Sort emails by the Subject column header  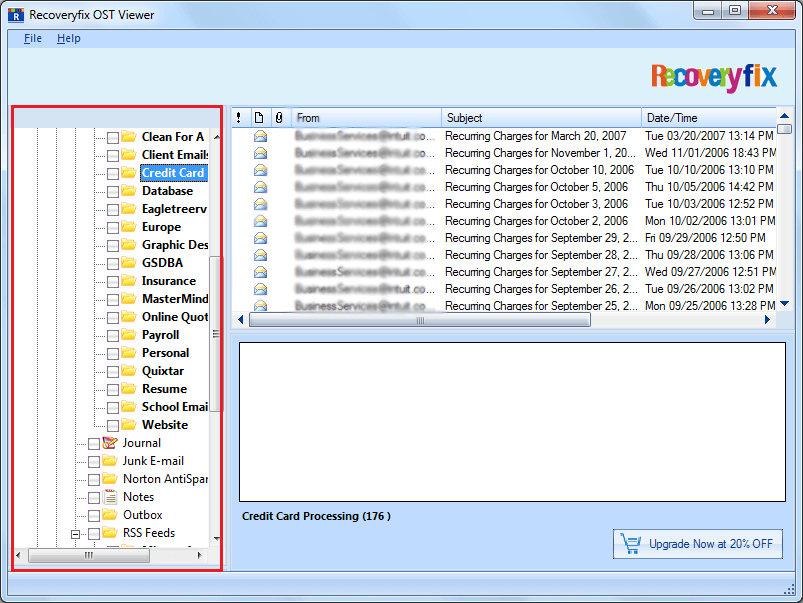tap(541, 118)
